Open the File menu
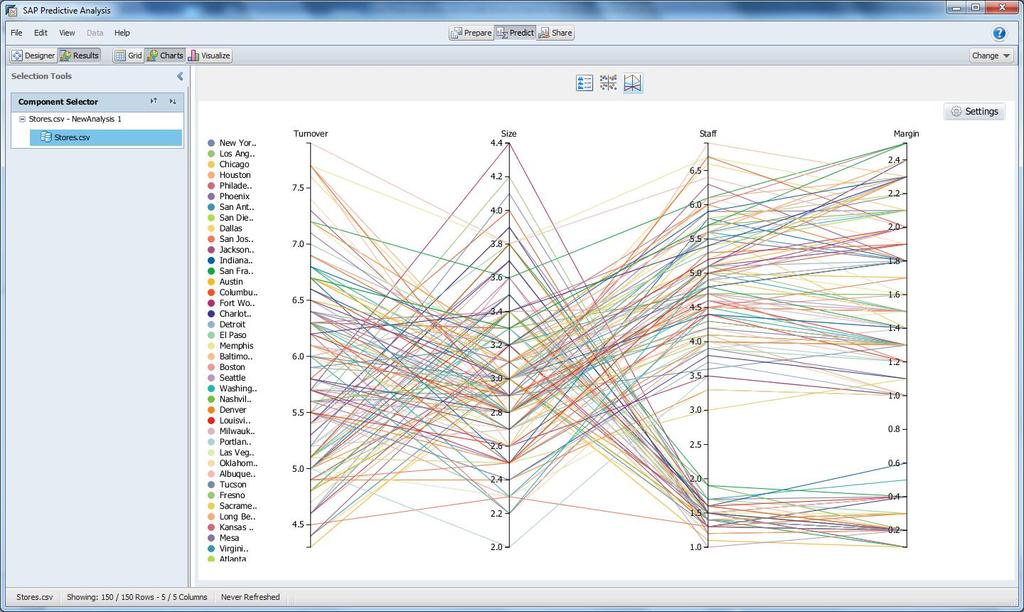The image size is (1024, 612). [16, 33]
